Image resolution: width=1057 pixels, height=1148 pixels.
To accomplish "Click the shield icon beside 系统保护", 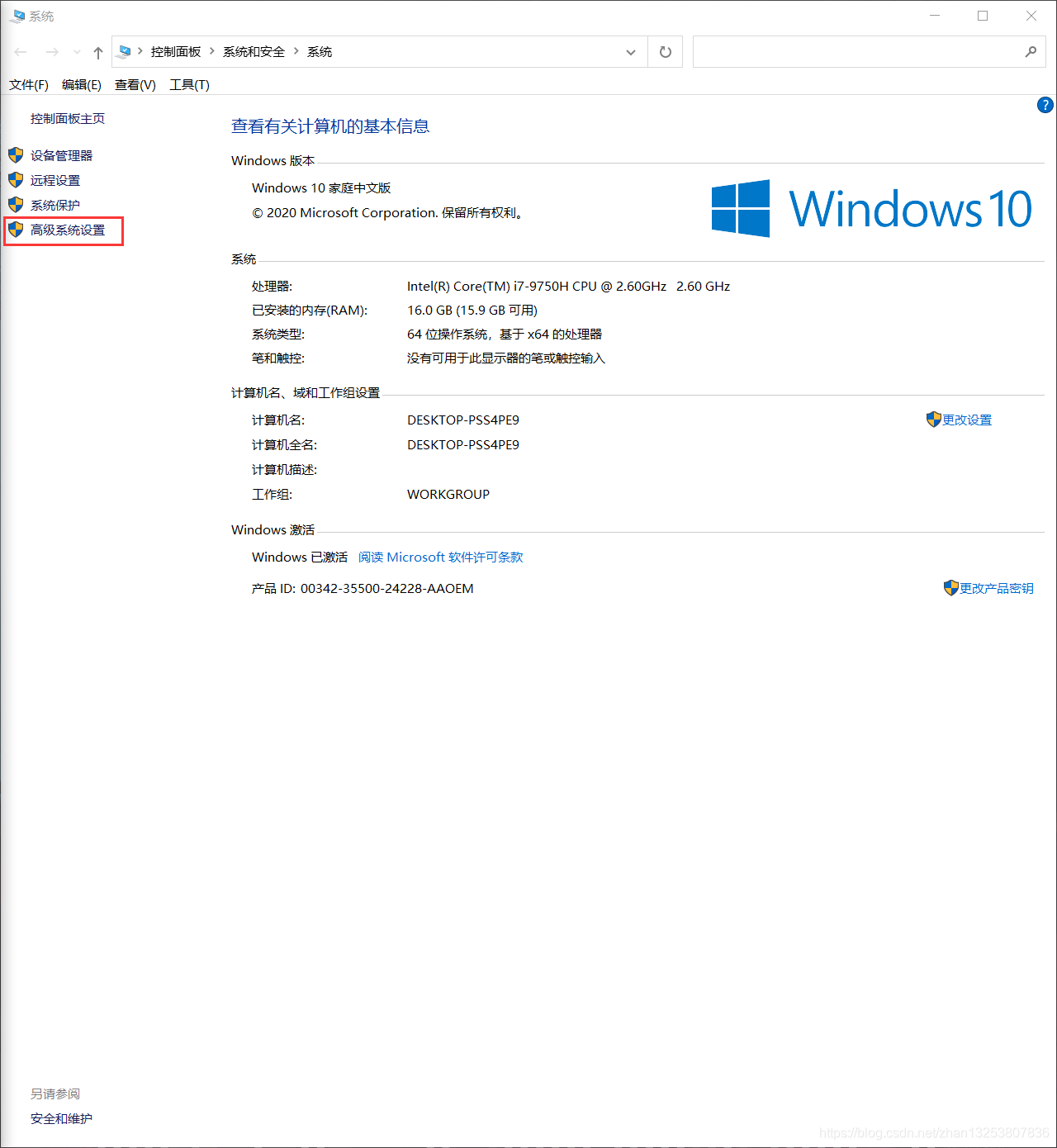I will 16,205.
